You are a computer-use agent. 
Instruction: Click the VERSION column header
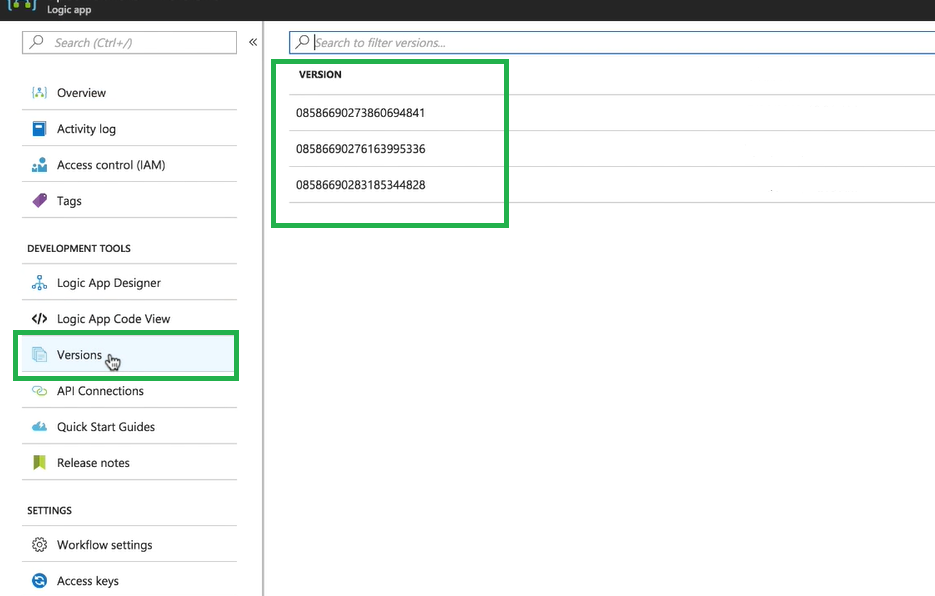(320, 75)
